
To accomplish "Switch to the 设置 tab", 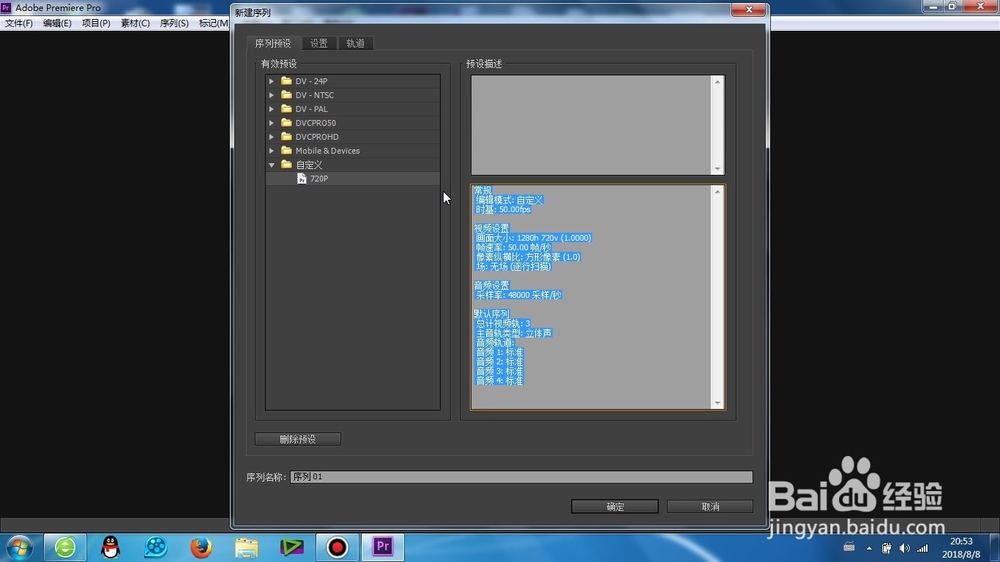I will coord(319,43).
